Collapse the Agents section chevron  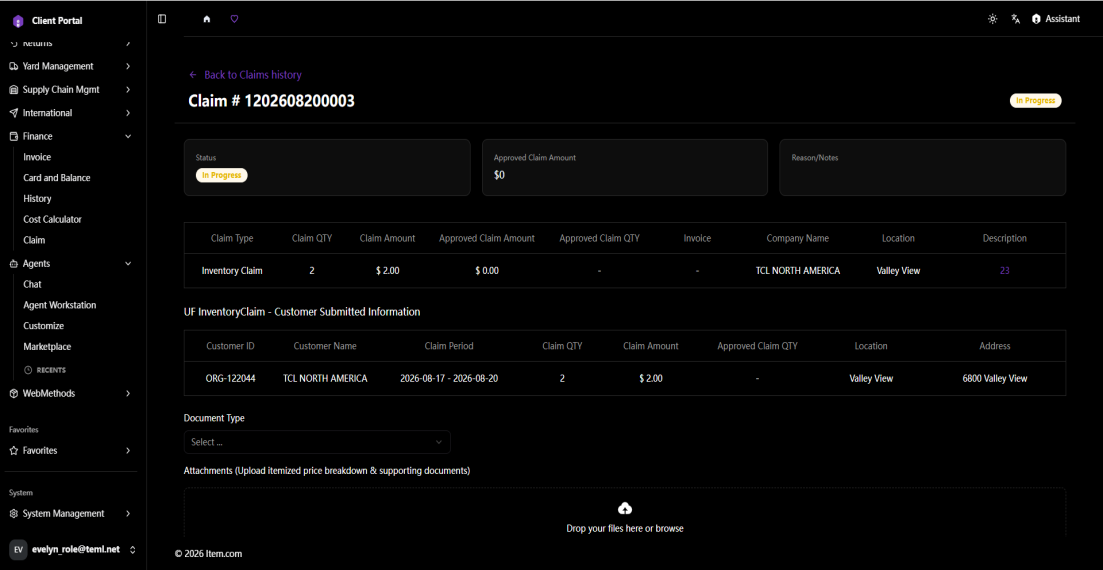[128, 264]
